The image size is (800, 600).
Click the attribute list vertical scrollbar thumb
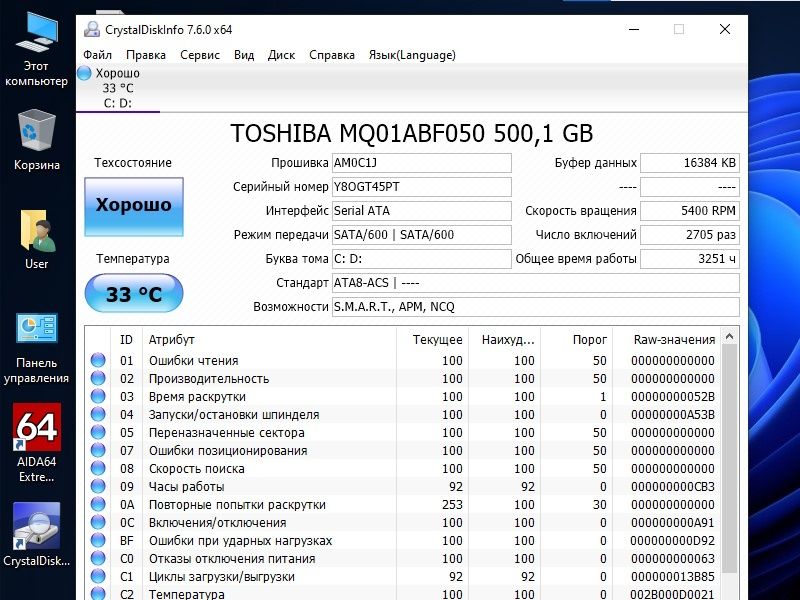[x=730, y=458]
